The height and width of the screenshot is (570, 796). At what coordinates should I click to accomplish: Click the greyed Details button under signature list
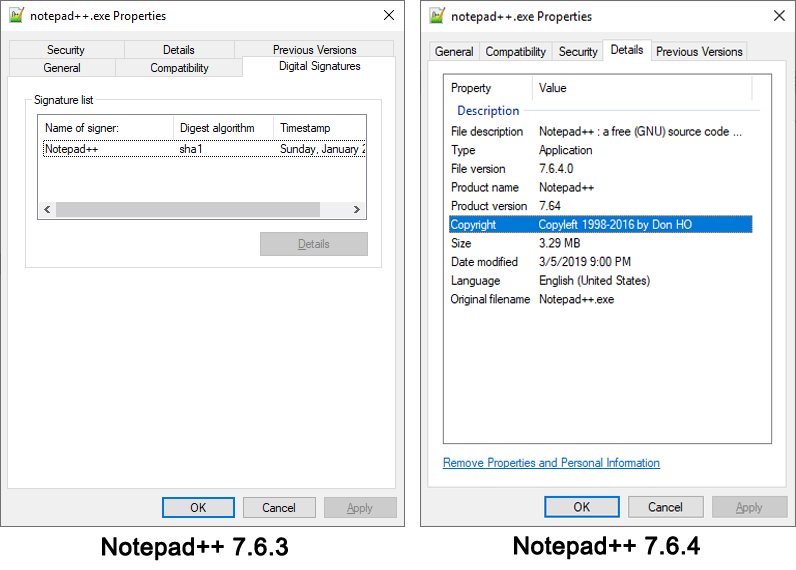314,244
